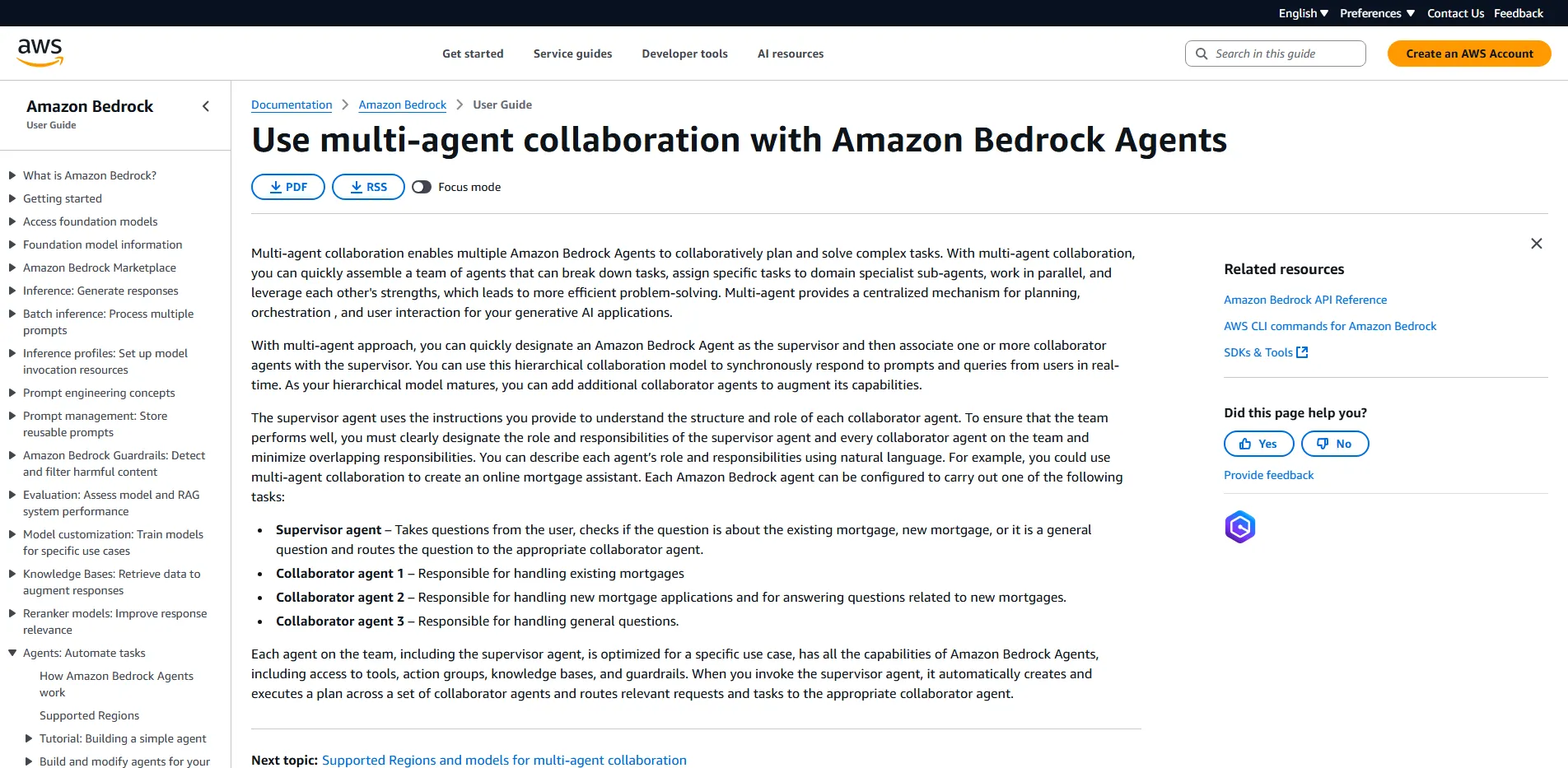Viewport: 1568px width, 768px height.
Task: Open the Supported Regions next topic link
Action: [x=504, y=760]
